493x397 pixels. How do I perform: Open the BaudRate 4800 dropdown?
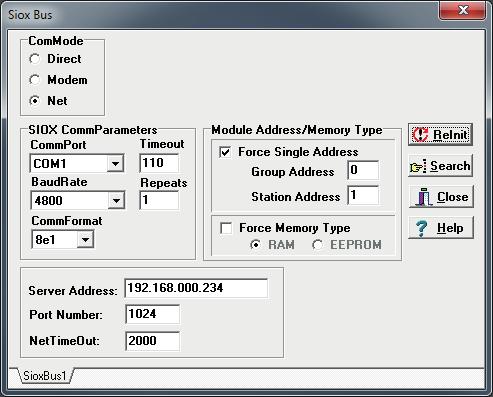pyautogui.click(x=116, y=200)
